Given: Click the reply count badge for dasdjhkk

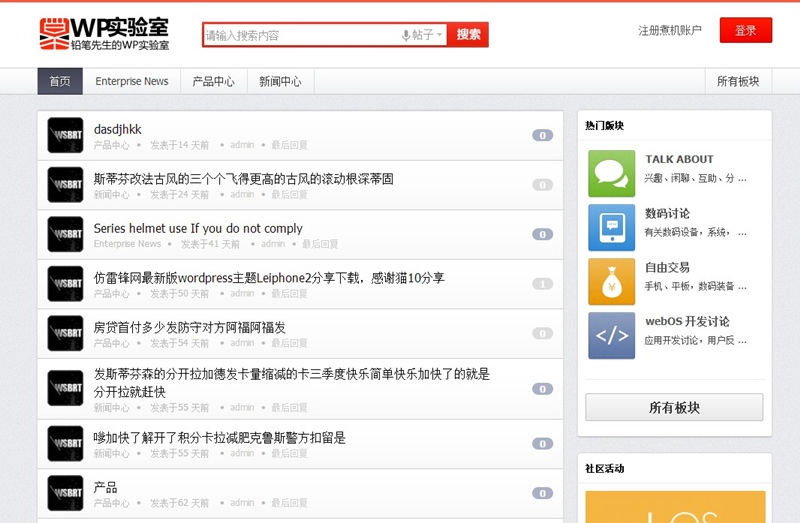Looking at the screenshot, I should 542,135.
